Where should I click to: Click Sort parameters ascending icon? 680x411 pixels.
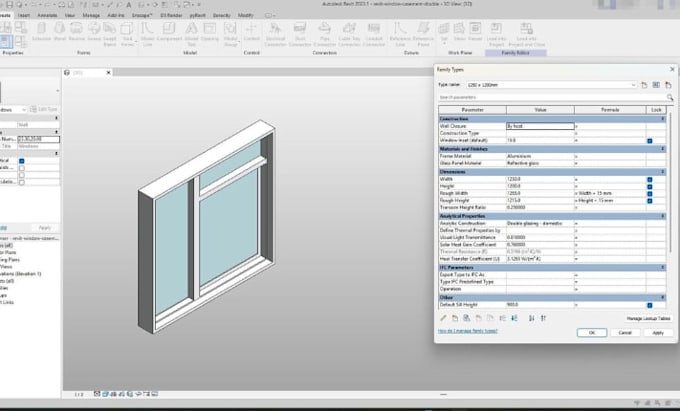[x=532, y=318]
